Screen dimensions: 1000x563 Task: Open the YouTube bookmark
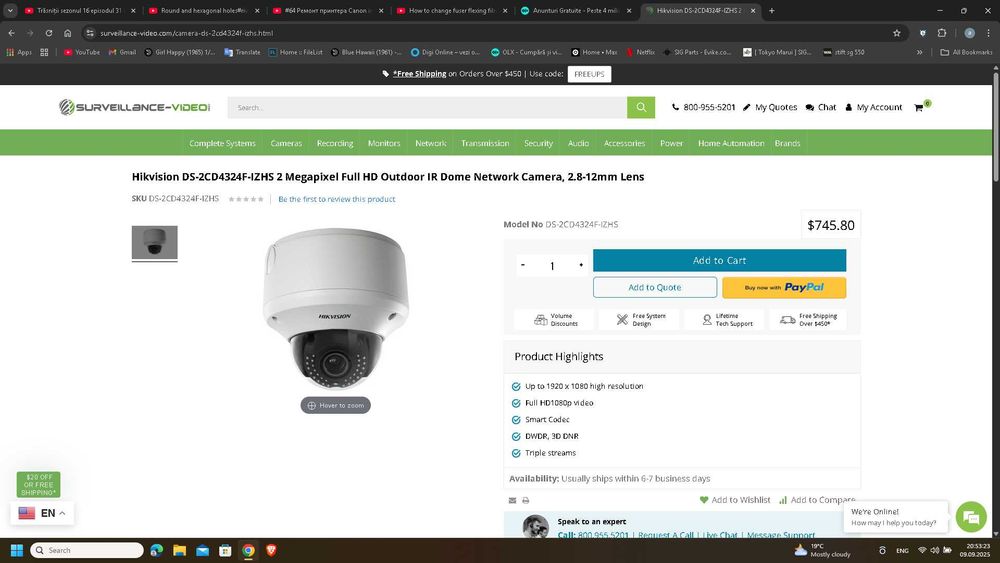point(82,52)
